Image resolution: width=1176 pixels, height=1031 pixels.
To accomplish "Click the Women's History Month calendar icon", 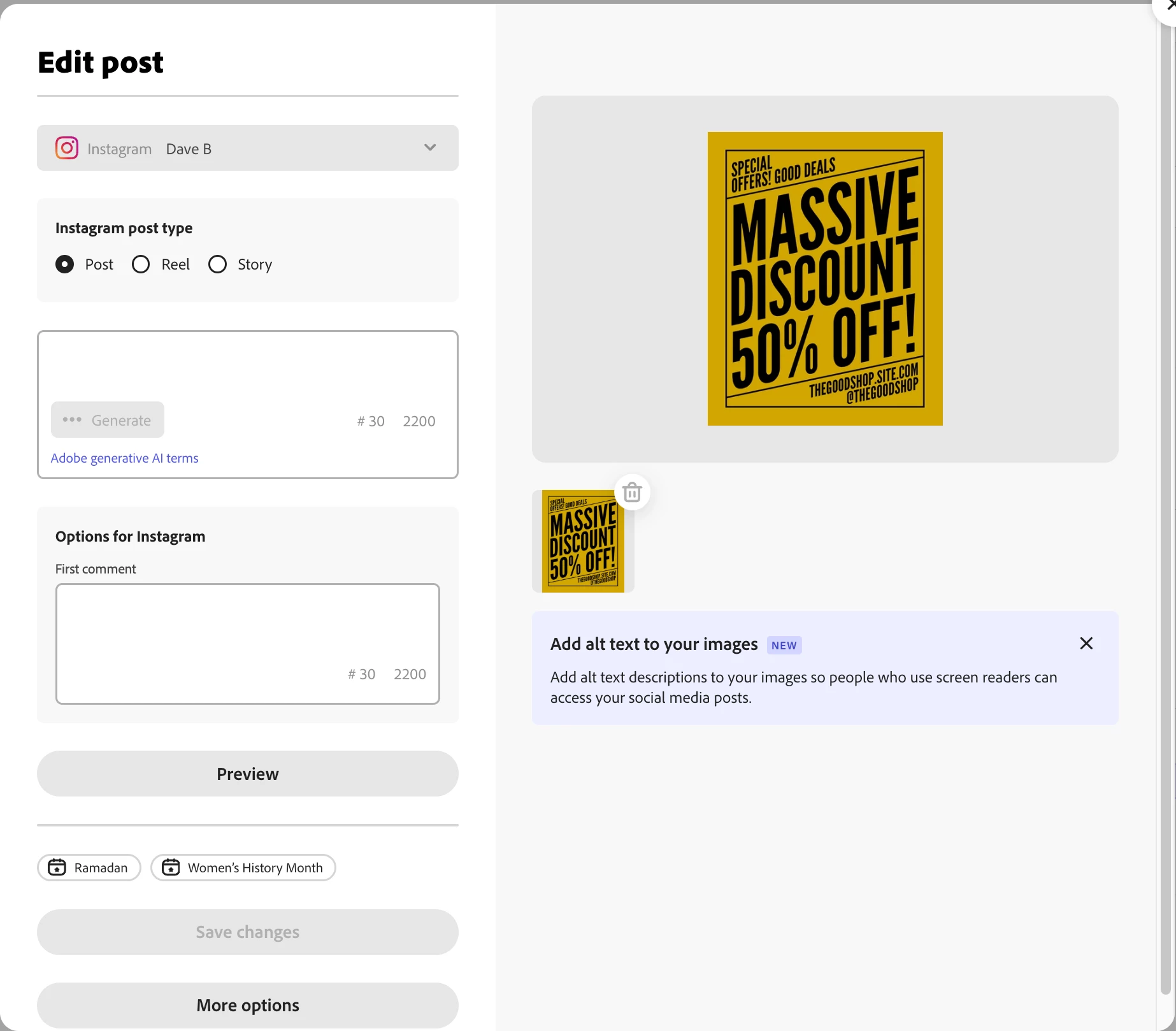I will coord(171,867).
